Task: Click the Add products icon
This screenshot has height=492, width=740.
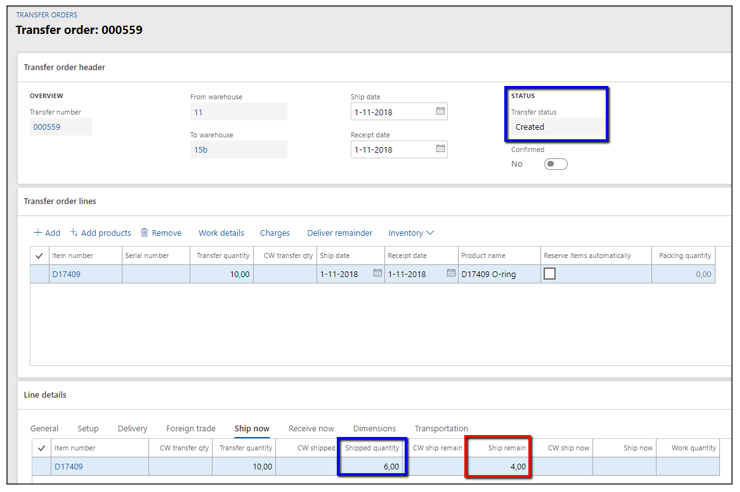Action: pos(74,233)
